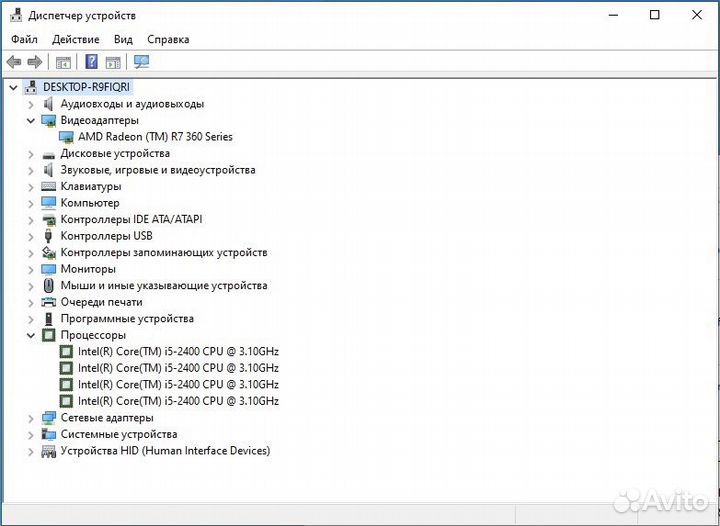Screen dimensions: 720x526
Task: Select the AMD Radeon R7 360 Series device
Action: point(154,137)
